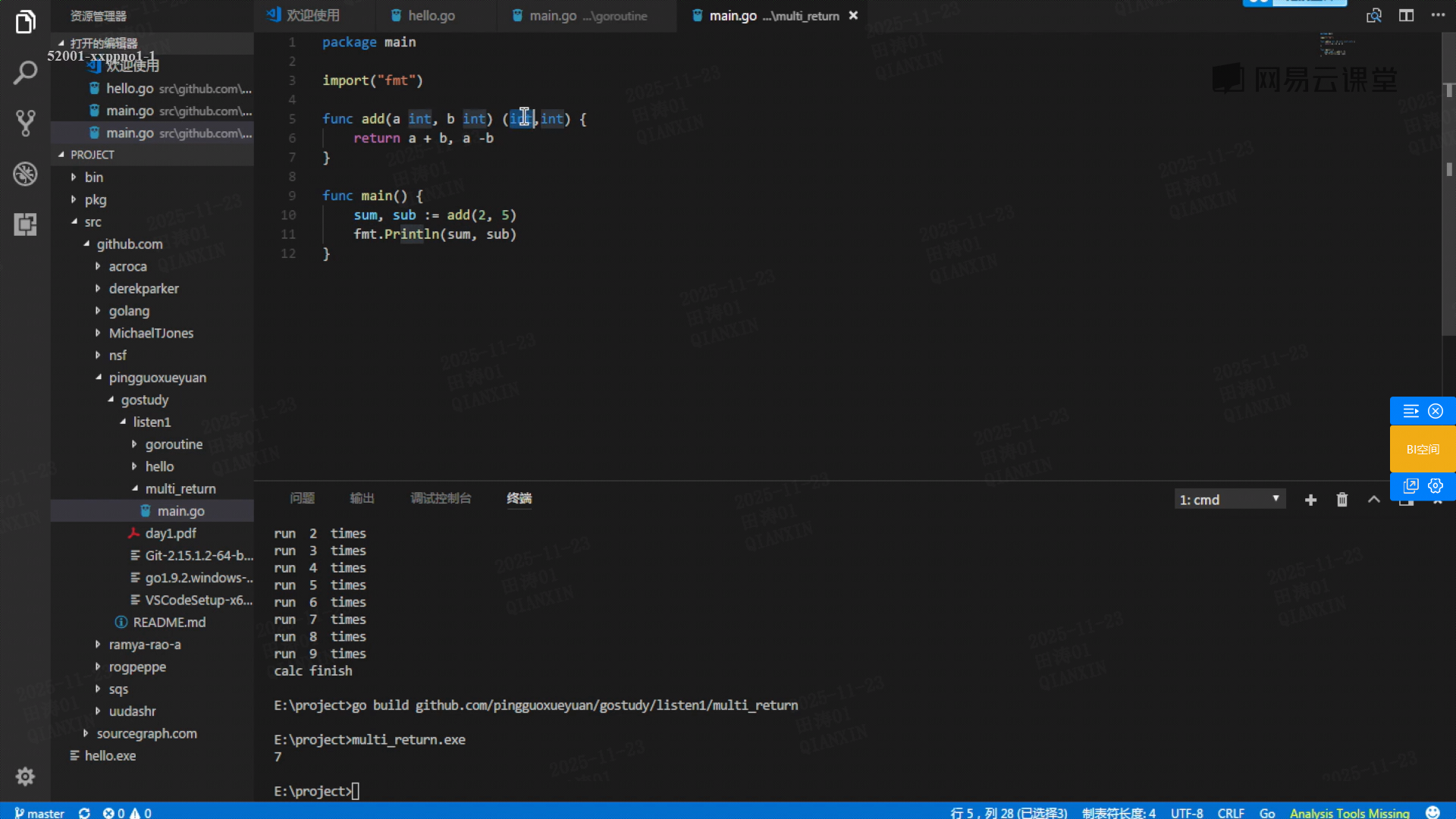Click the sync changes icon in status bar
This screenshot has height=819, width=1456.
84,813
